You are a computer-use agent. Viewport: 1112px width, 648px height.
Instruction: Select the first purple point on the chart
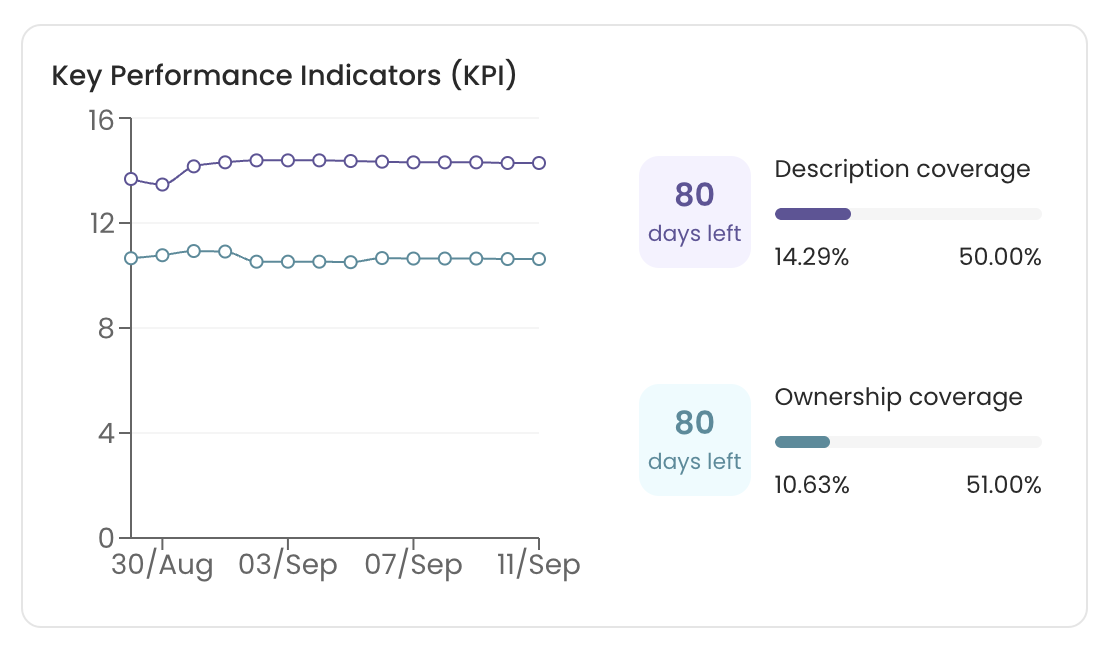pos(131,179)
